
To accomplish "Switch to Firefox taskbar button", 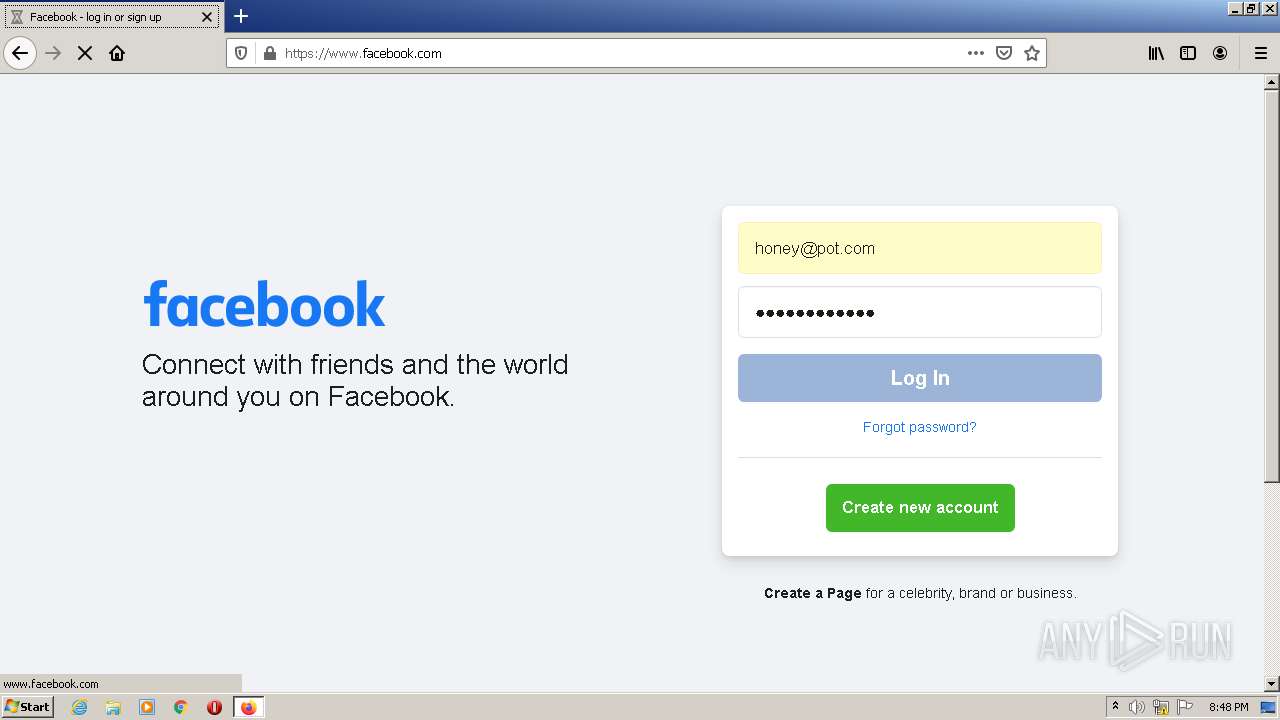I will [248, 707].
